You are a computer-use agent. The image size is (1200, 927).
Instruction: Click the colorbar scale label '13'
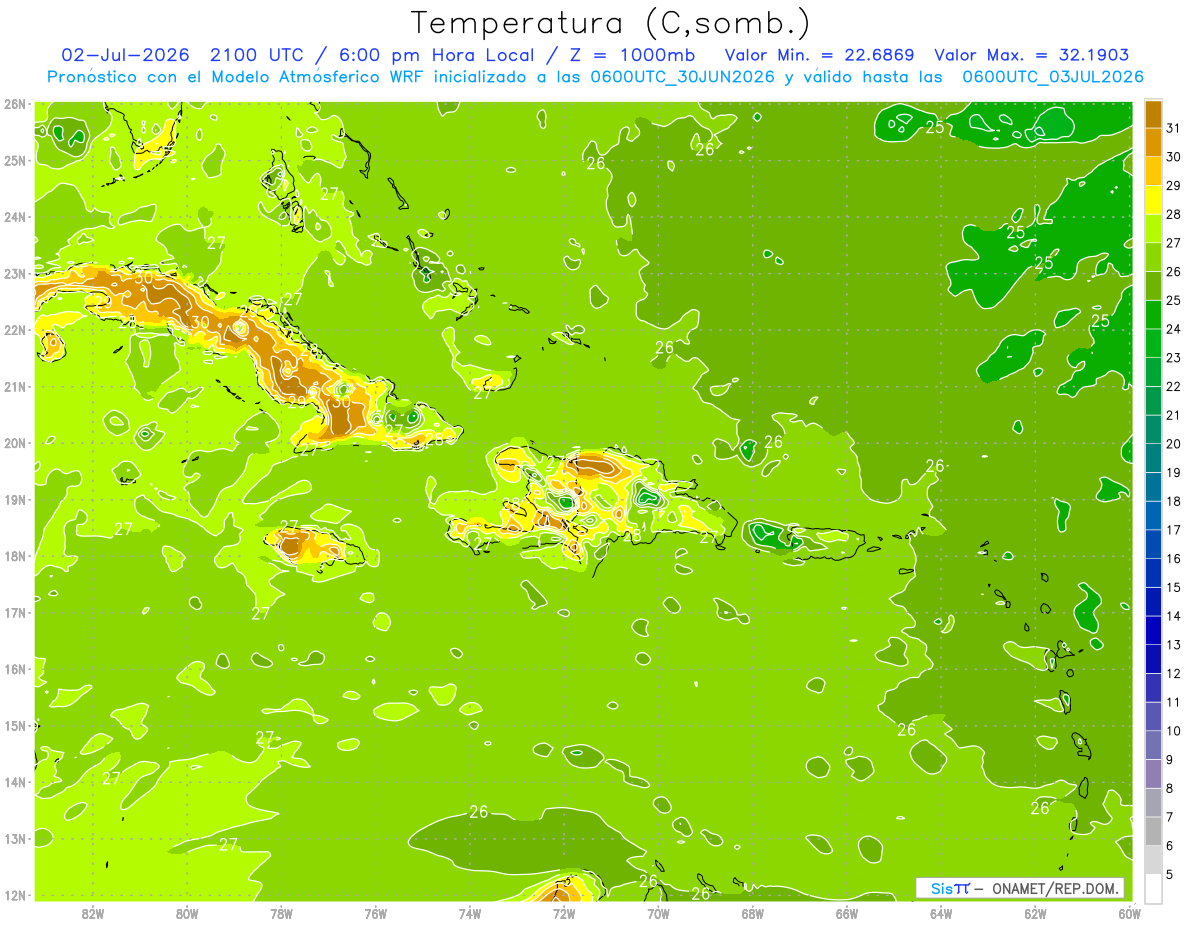tap(1173, 645)
